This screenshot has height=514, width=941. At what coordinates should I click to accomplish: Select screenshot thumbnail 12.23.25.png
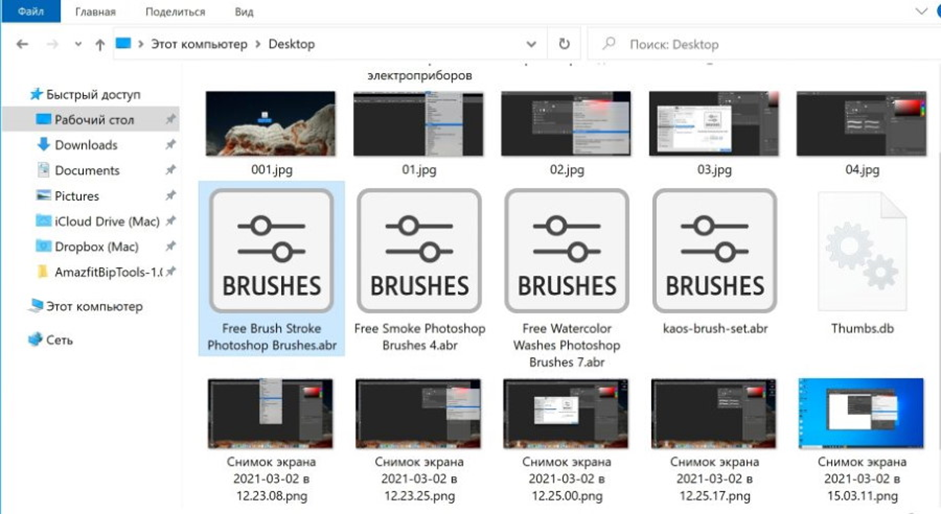[418, 413]
